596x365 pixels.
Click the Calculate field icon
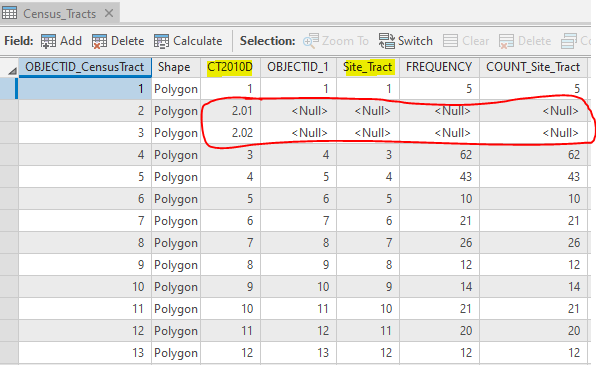coord(161,41)
